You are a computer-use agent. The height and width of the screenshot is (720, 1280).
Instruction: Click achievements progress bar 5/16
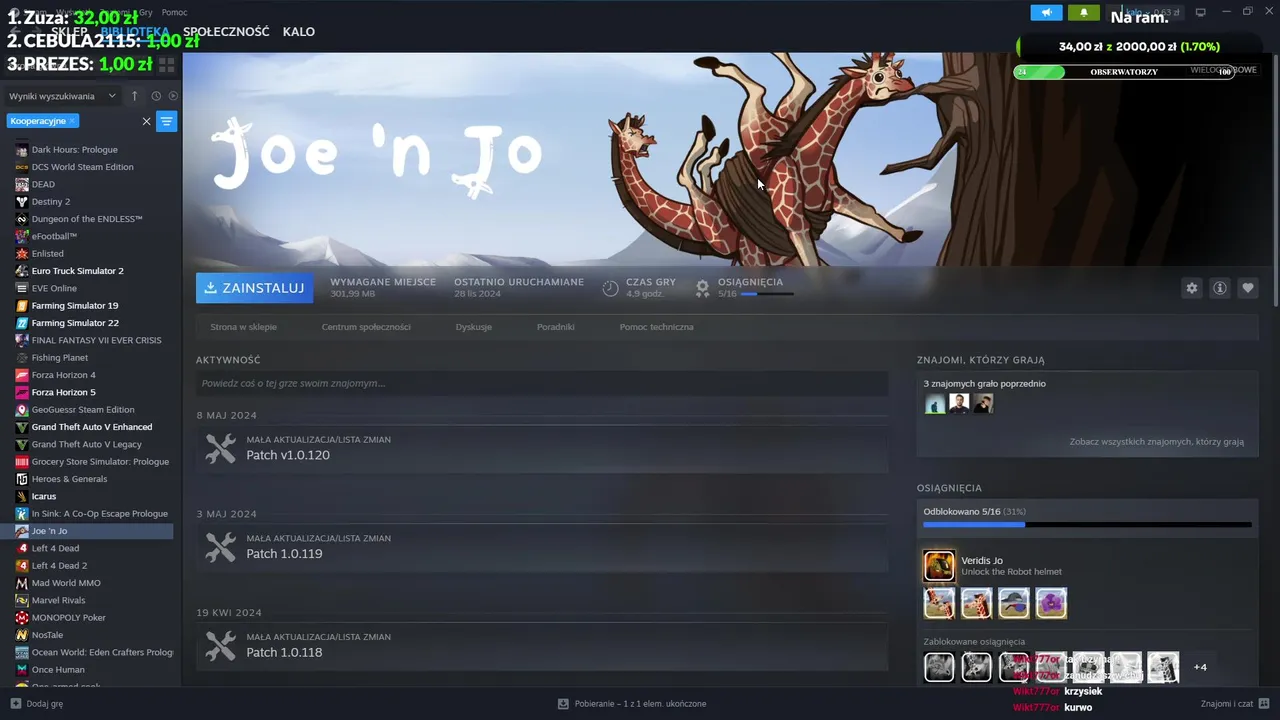pos(1087,524)
